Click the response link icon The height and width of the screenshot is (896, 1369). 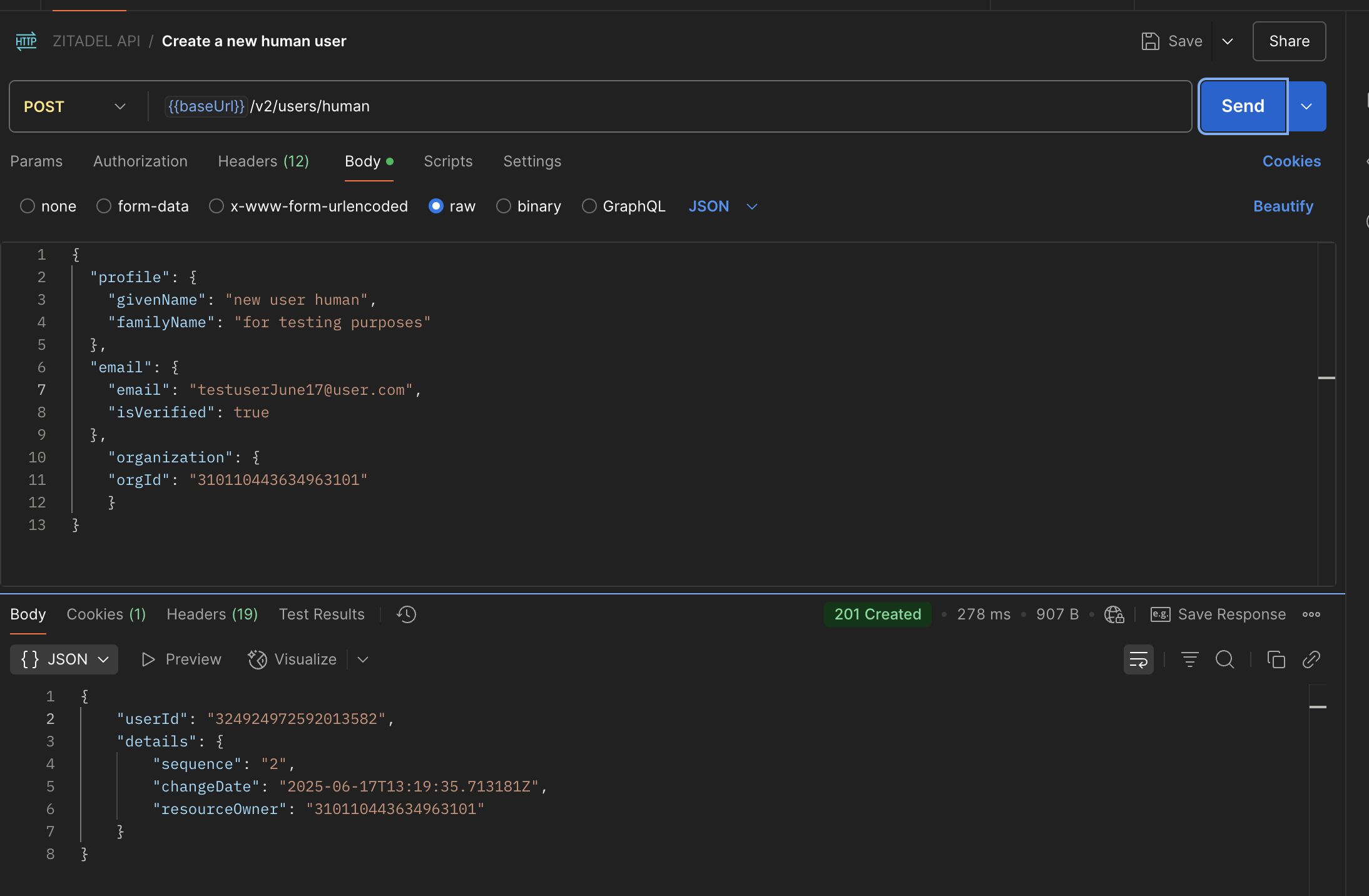tap(1311, 659)
